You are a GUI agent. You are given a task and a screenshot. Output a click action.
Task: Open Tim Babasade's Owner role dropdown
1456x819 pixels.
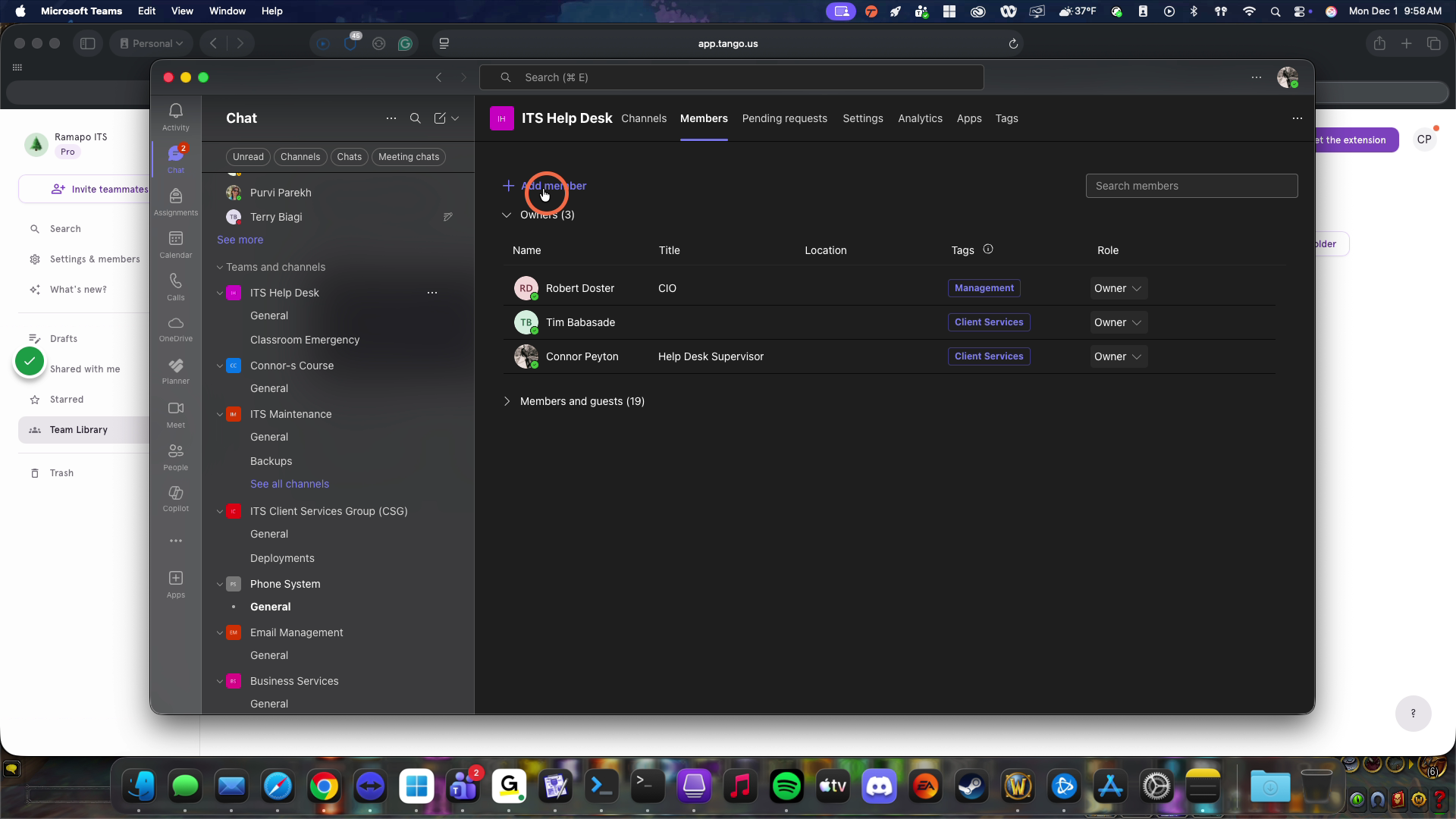(x=1118, y=322)
